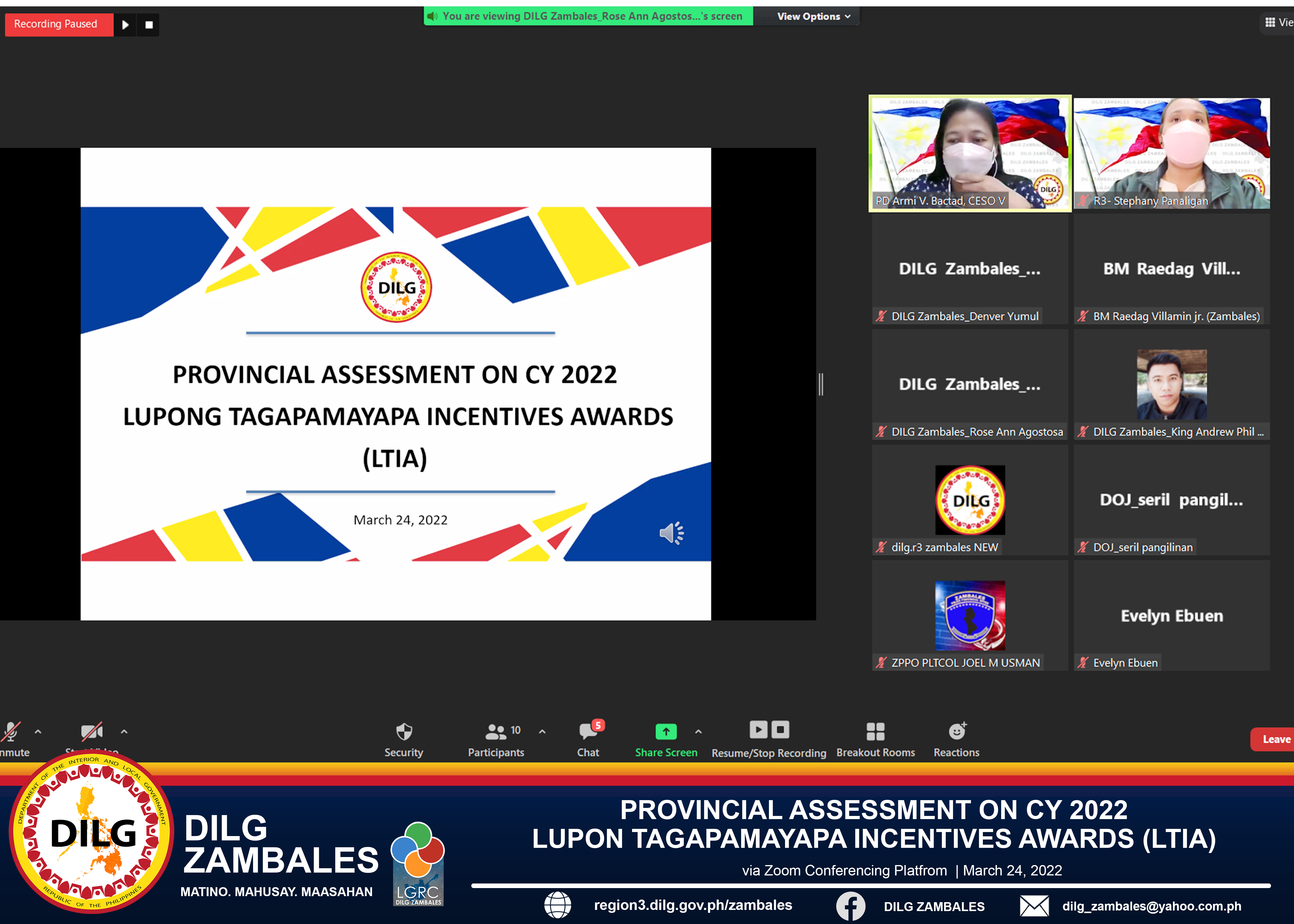Image resolution: width=1294 pixels, height=924 pixels.
Task: Stop recording with the square button
Action: point(149,24)
